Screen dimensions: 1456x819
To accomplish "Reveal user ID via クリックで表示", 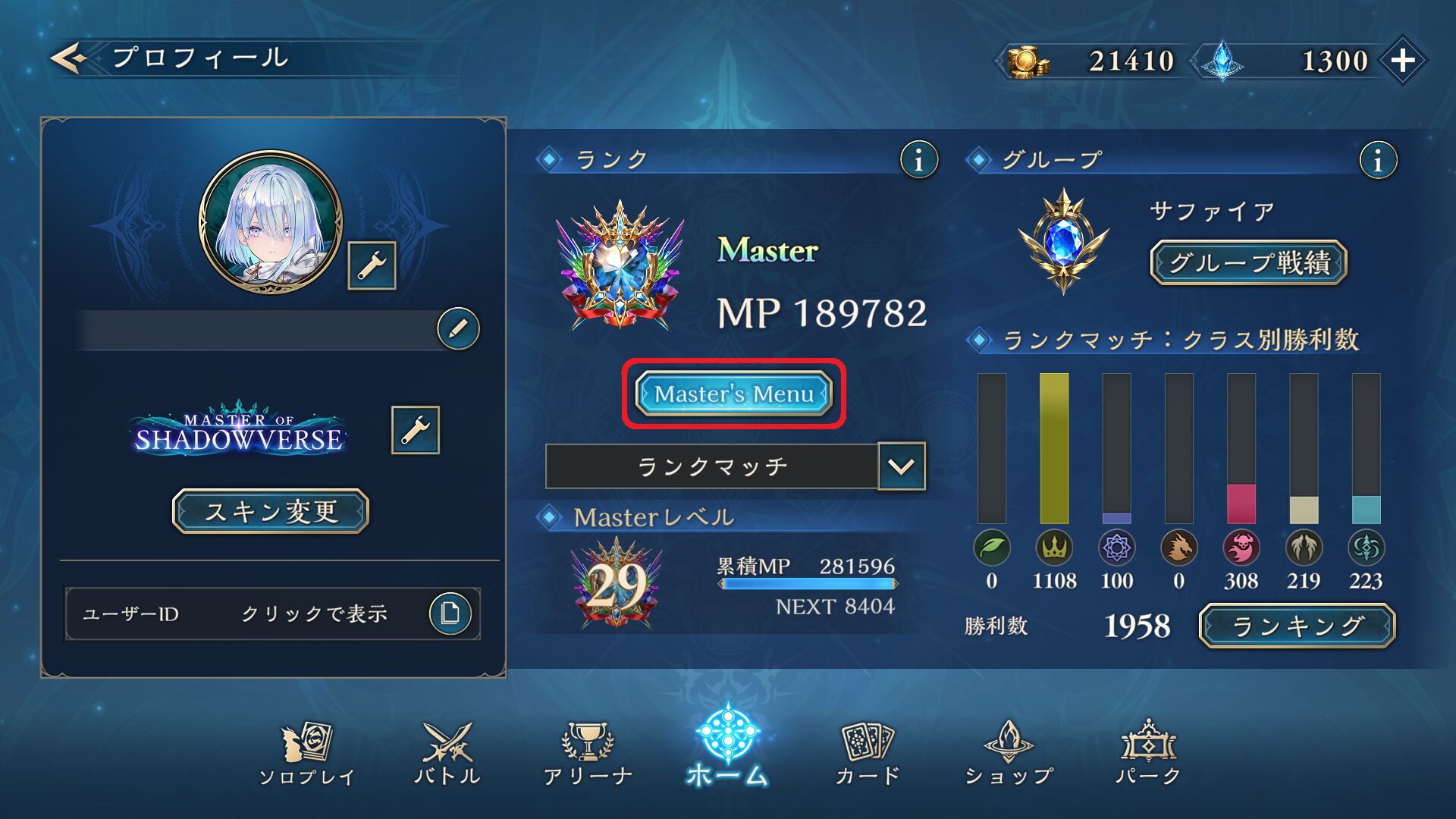I will click(x=314, y=613).
